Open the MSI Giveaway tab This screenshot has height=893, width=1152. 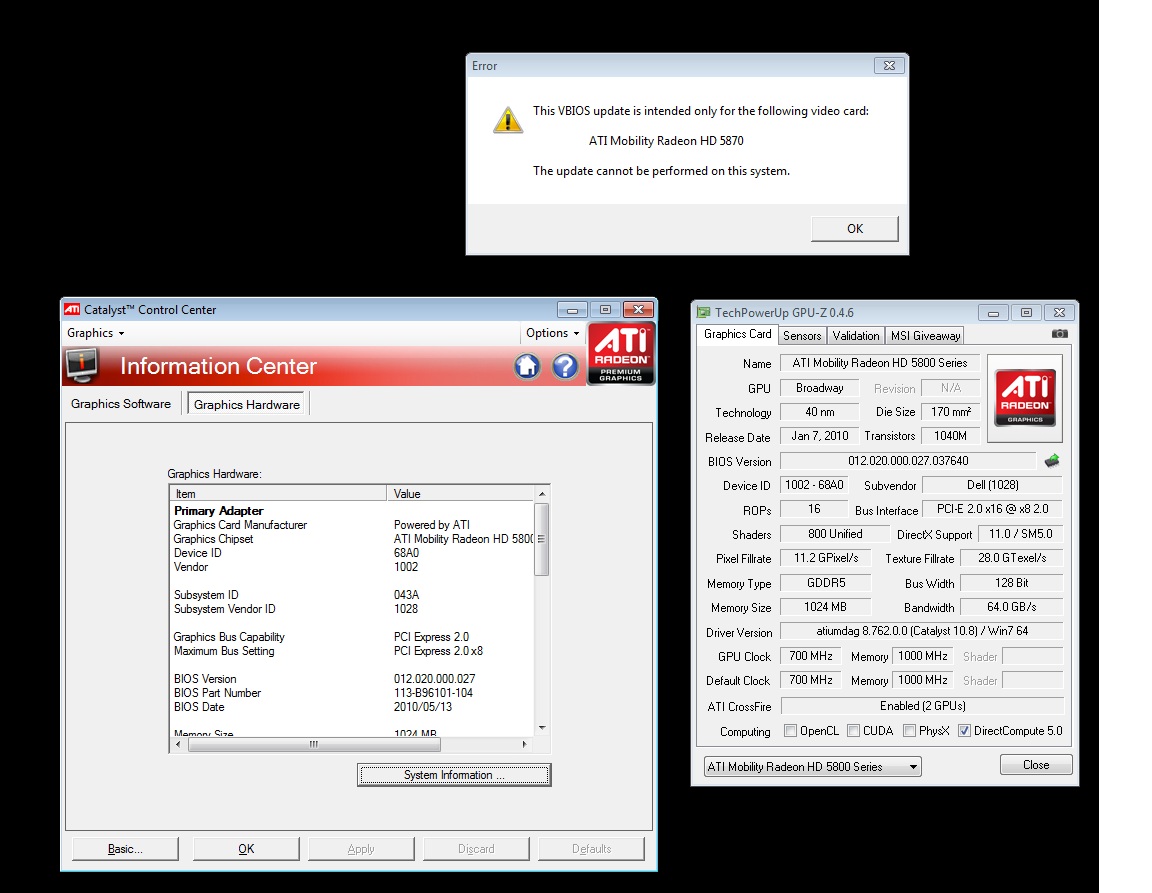925,336
